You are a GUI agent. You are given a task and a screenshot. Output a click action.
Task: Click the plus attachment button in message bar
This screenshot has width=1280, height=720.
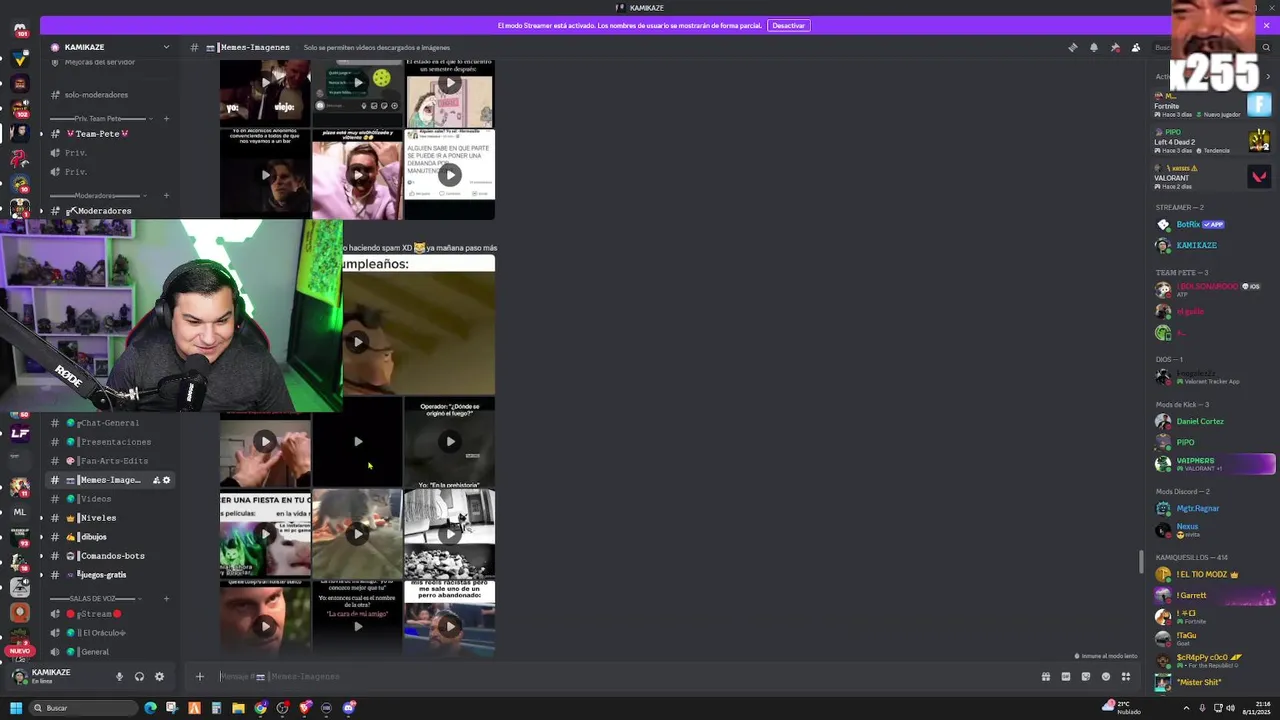pos(199,676)
